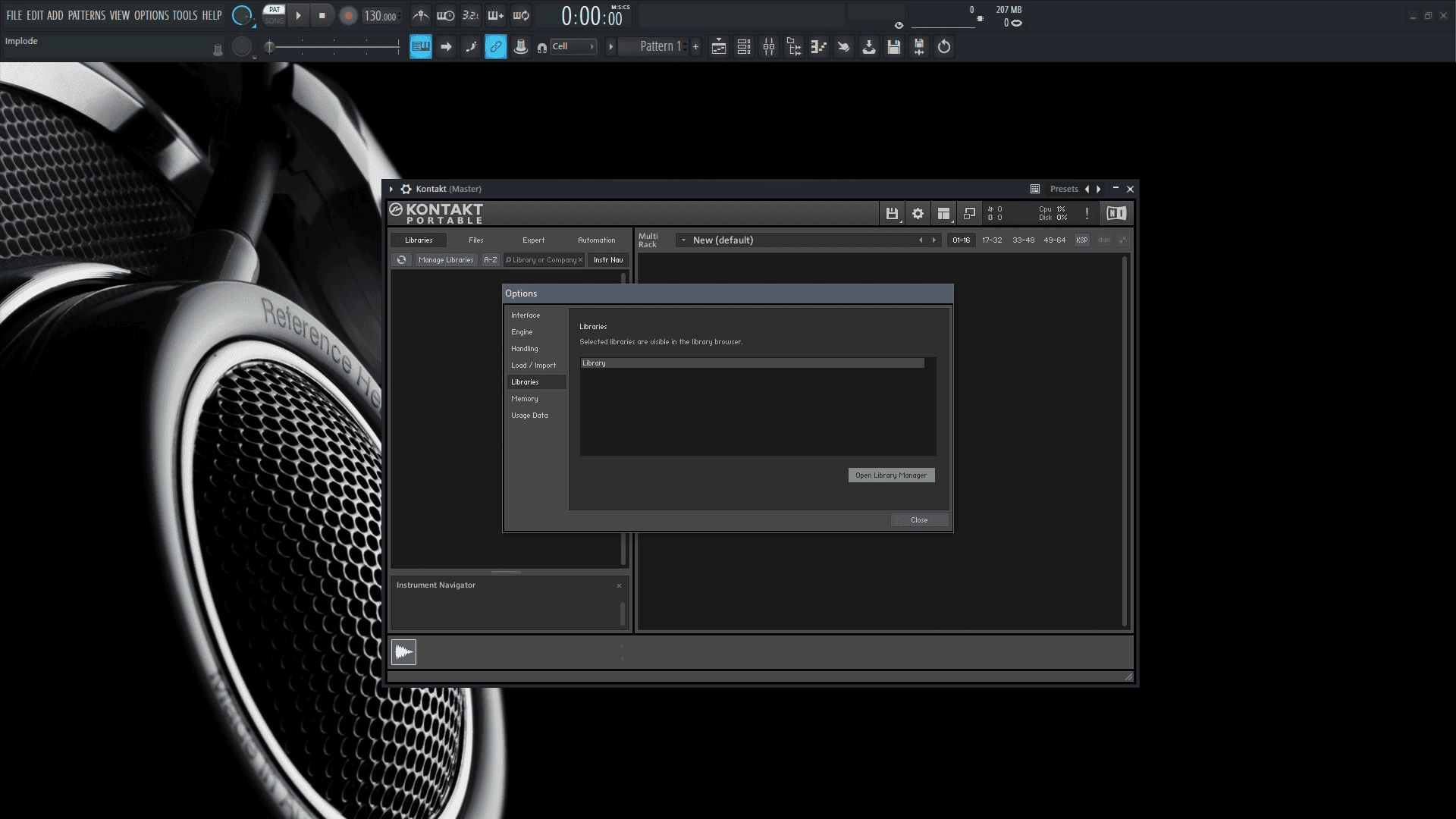Open Kontakt options gear icon
The image size is (1456, 819).
tap(918, 214)
